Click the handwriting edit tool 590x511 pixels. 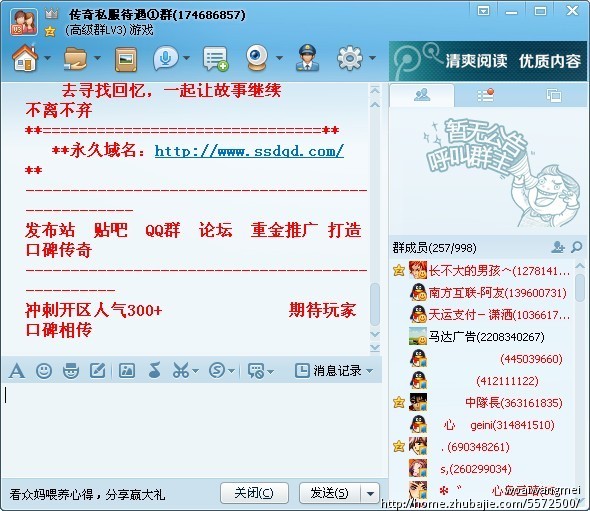pyautogui.click(x=97, y=371)
